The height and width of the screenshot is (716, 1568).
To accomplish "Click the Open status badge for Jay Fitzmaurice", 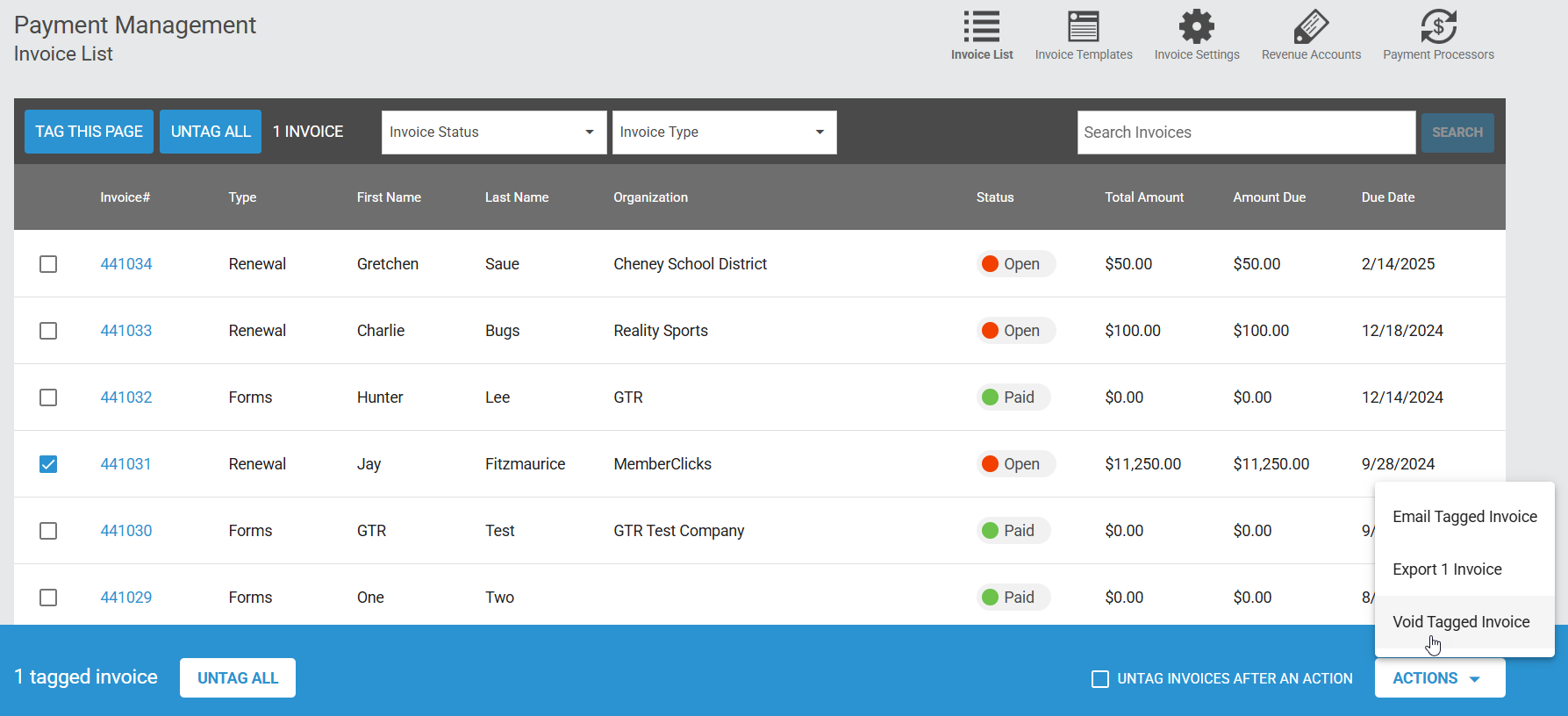I will [x=1015, y=464].
